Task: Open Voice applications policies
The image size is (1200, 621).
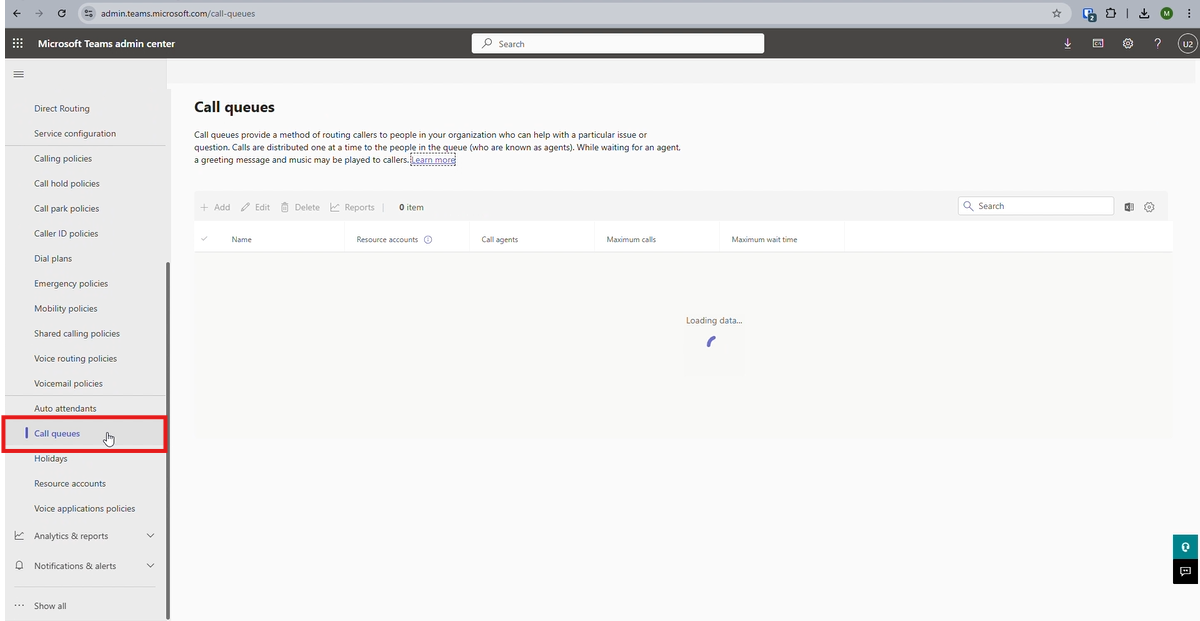Action: [85, 509]
